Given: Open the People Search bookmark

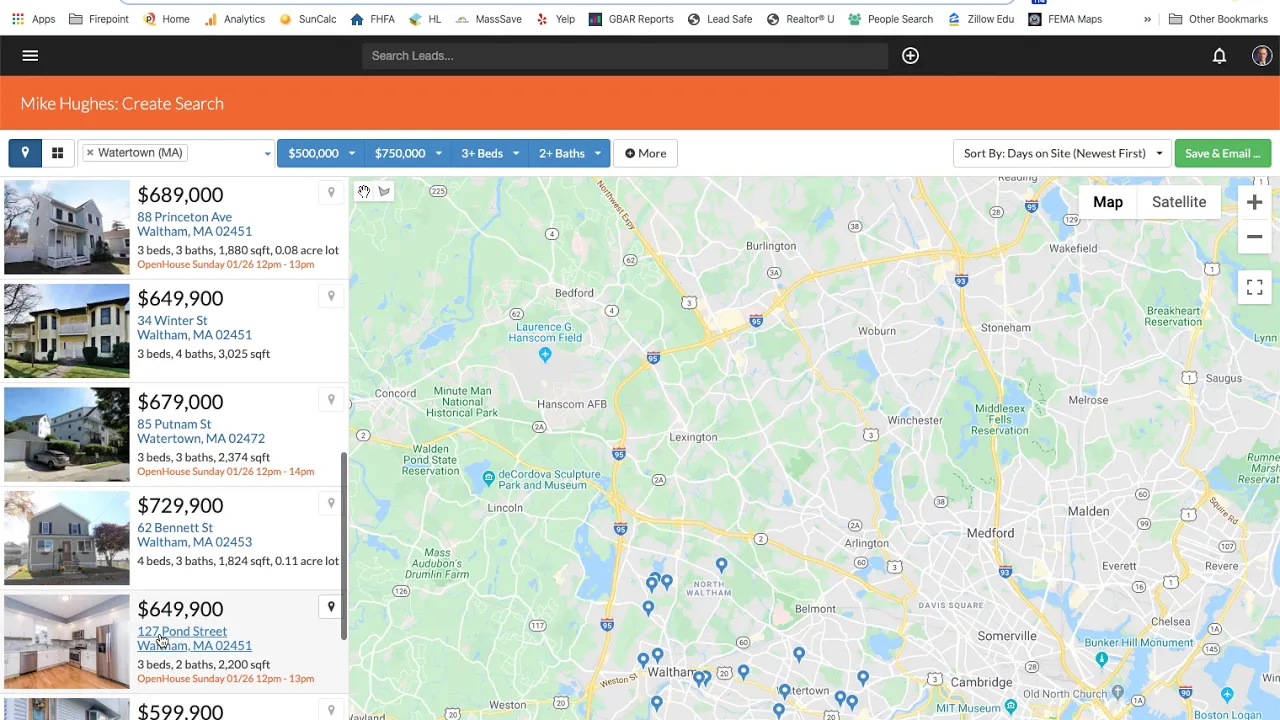Looking at the screenshot, I should click(890, 19).
